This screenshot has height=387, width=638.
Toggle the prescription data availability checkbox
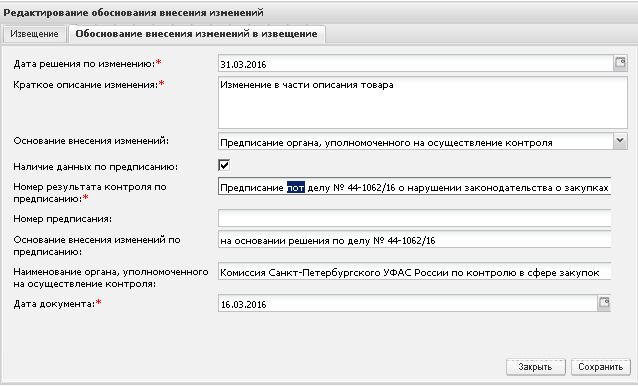click(x=224, y=165)
